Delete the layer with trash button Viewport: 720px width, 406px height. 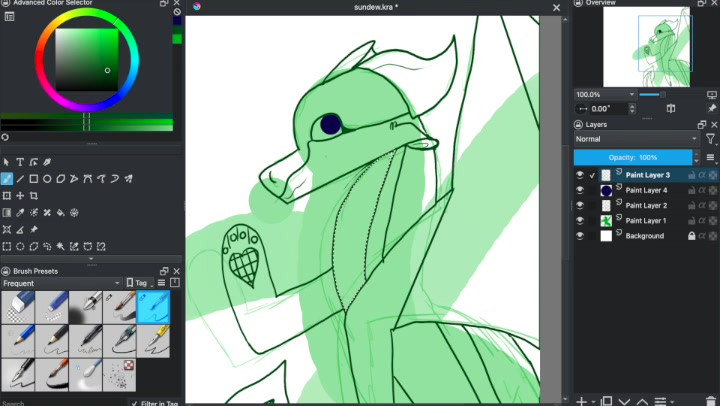tap(711, 401)
